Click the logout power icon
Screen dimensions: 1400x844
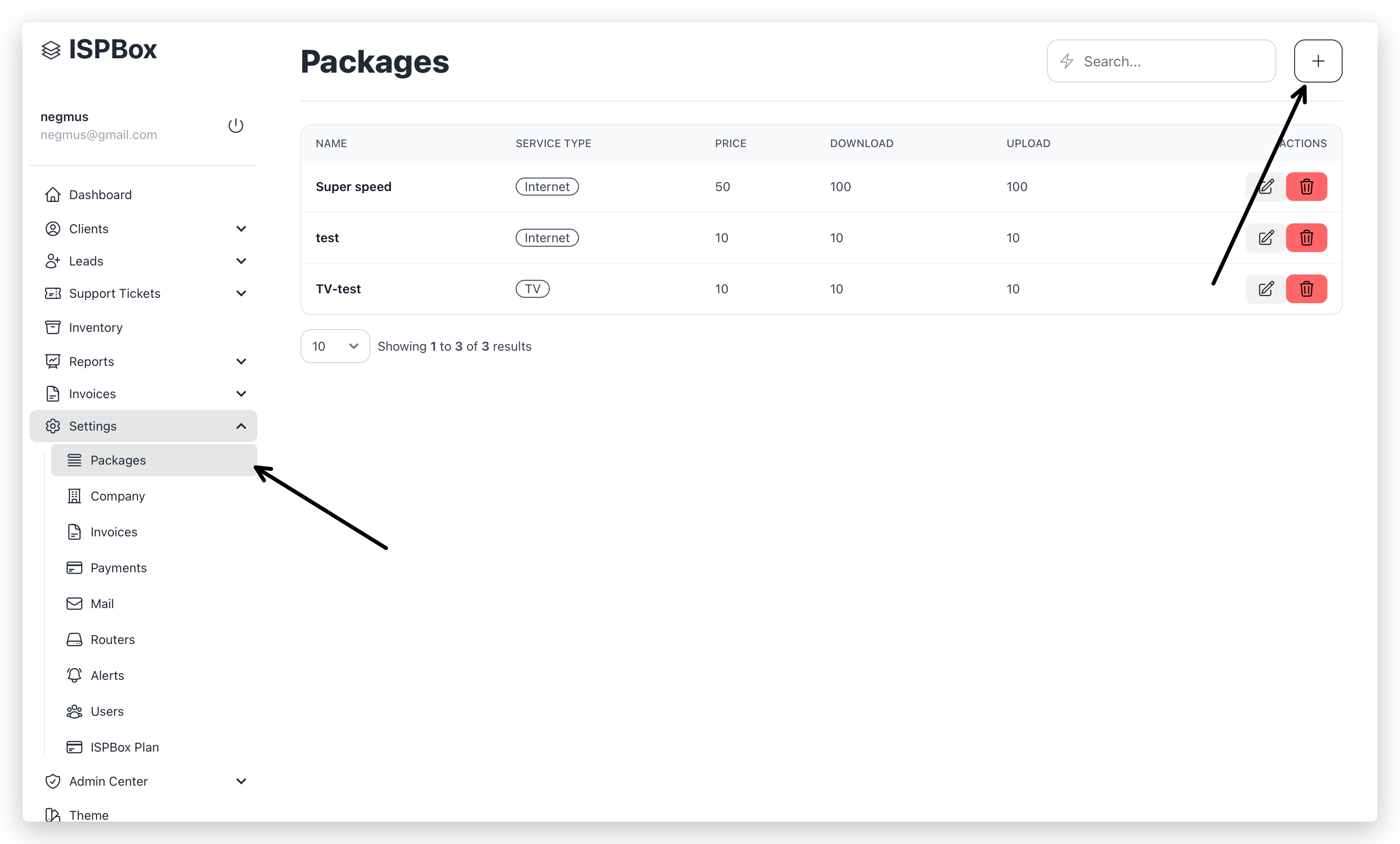236,126
